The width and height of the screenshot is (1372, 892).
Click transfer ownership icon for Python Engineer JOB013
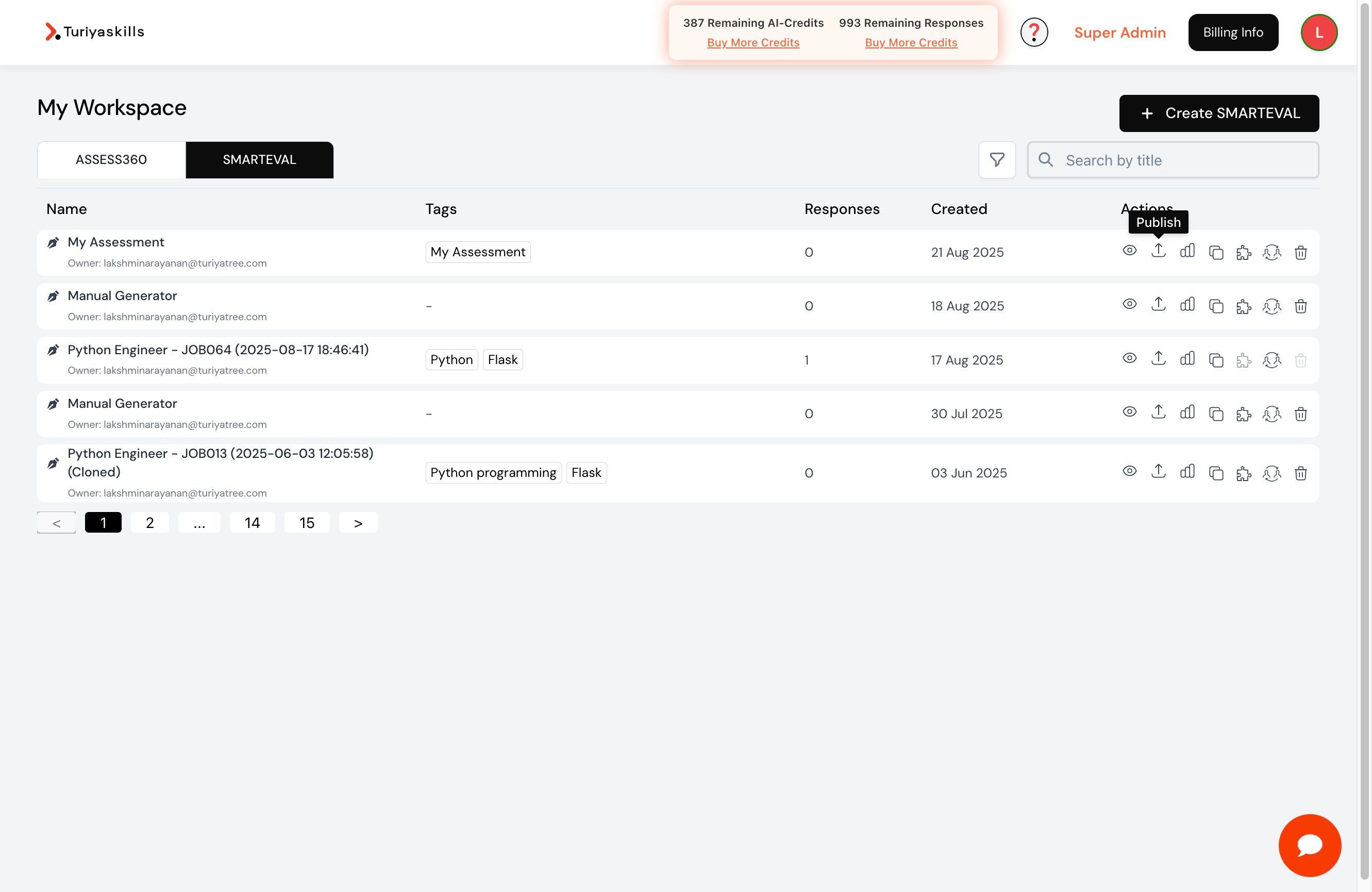coord(1271,473)
